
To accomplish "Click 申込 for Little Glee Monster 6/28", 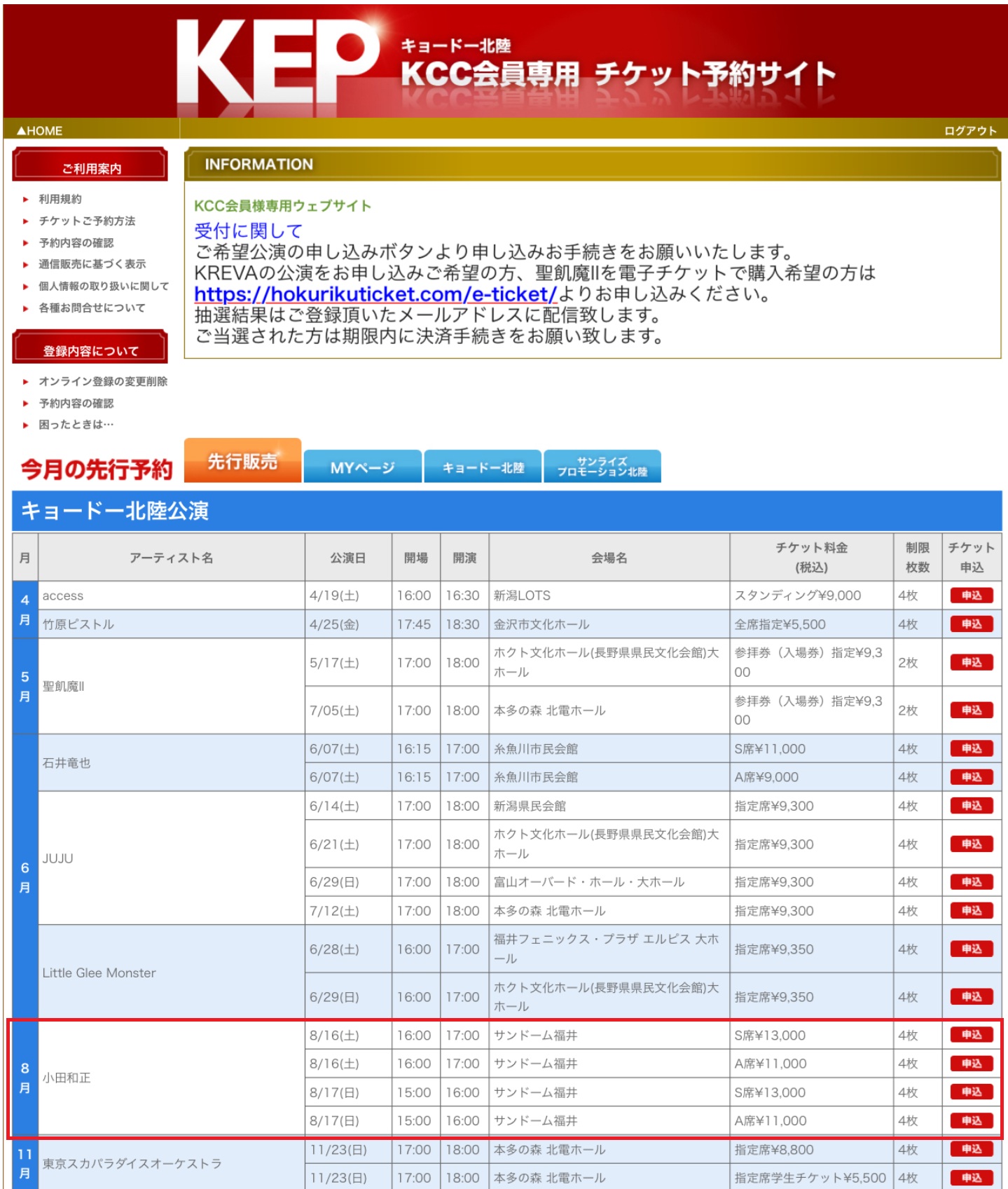I will coord(972,949).
